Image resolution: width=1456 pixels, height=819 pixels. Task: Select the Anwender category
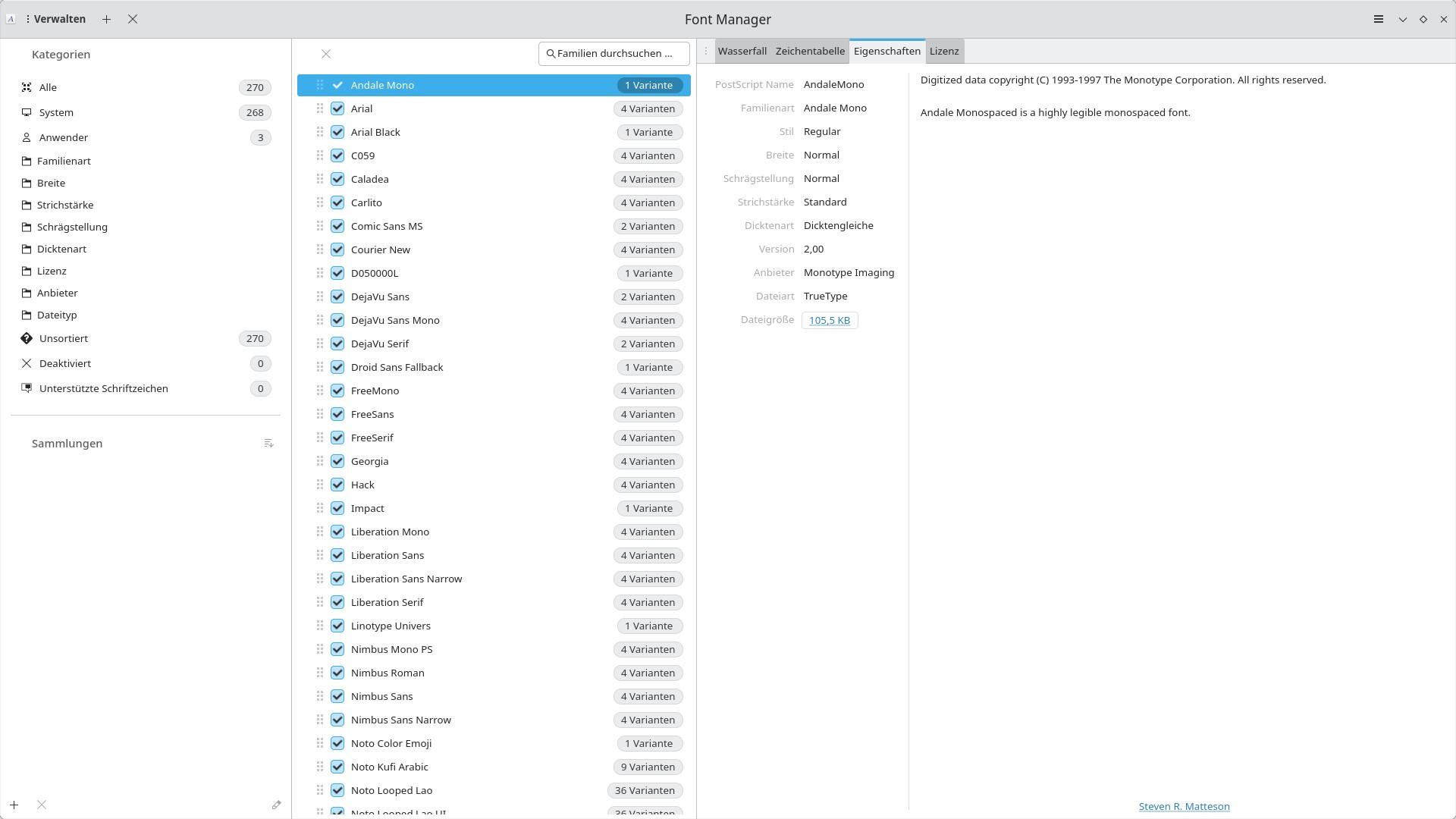146,137
